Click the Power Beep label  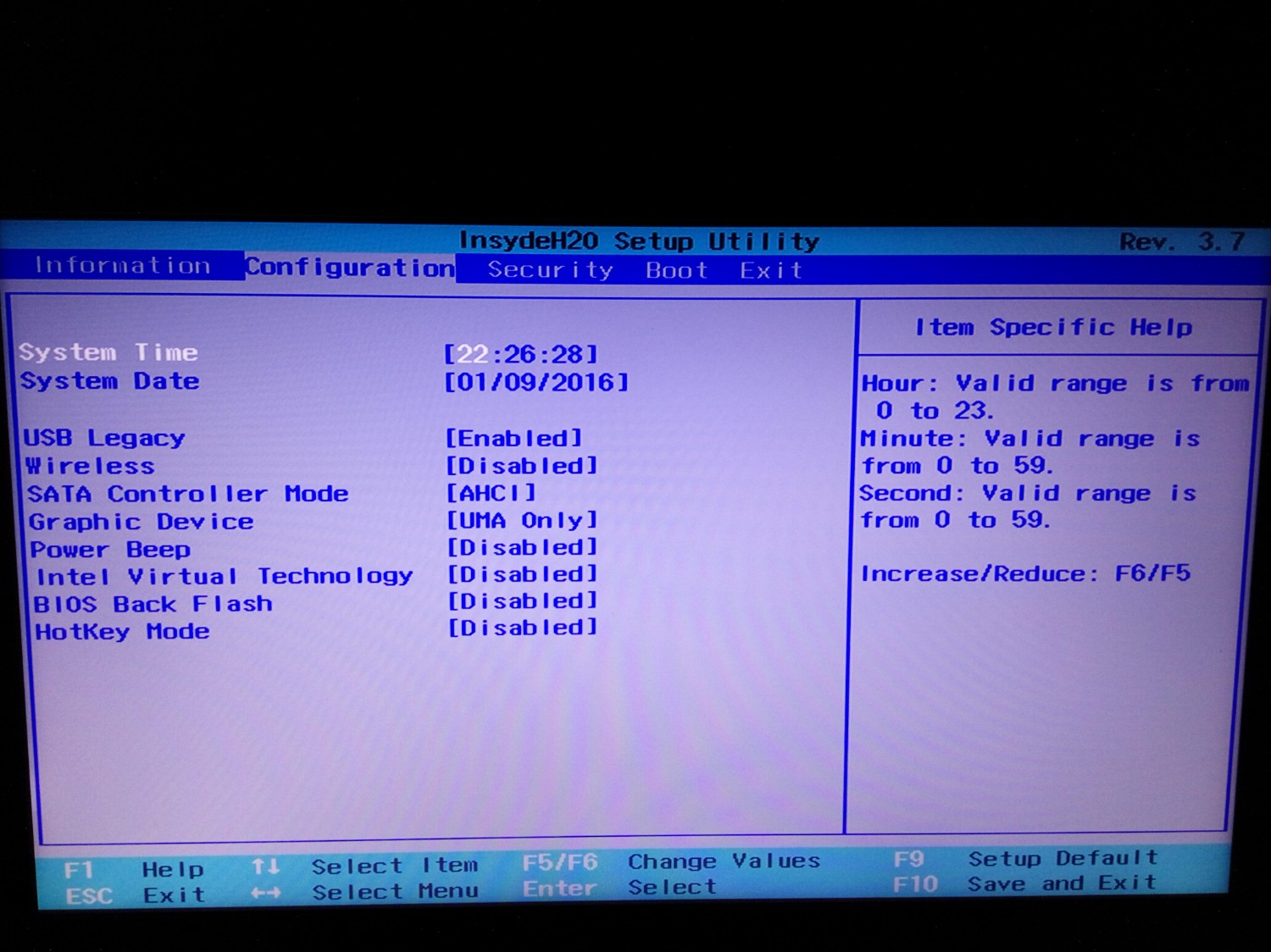[110, 550]
